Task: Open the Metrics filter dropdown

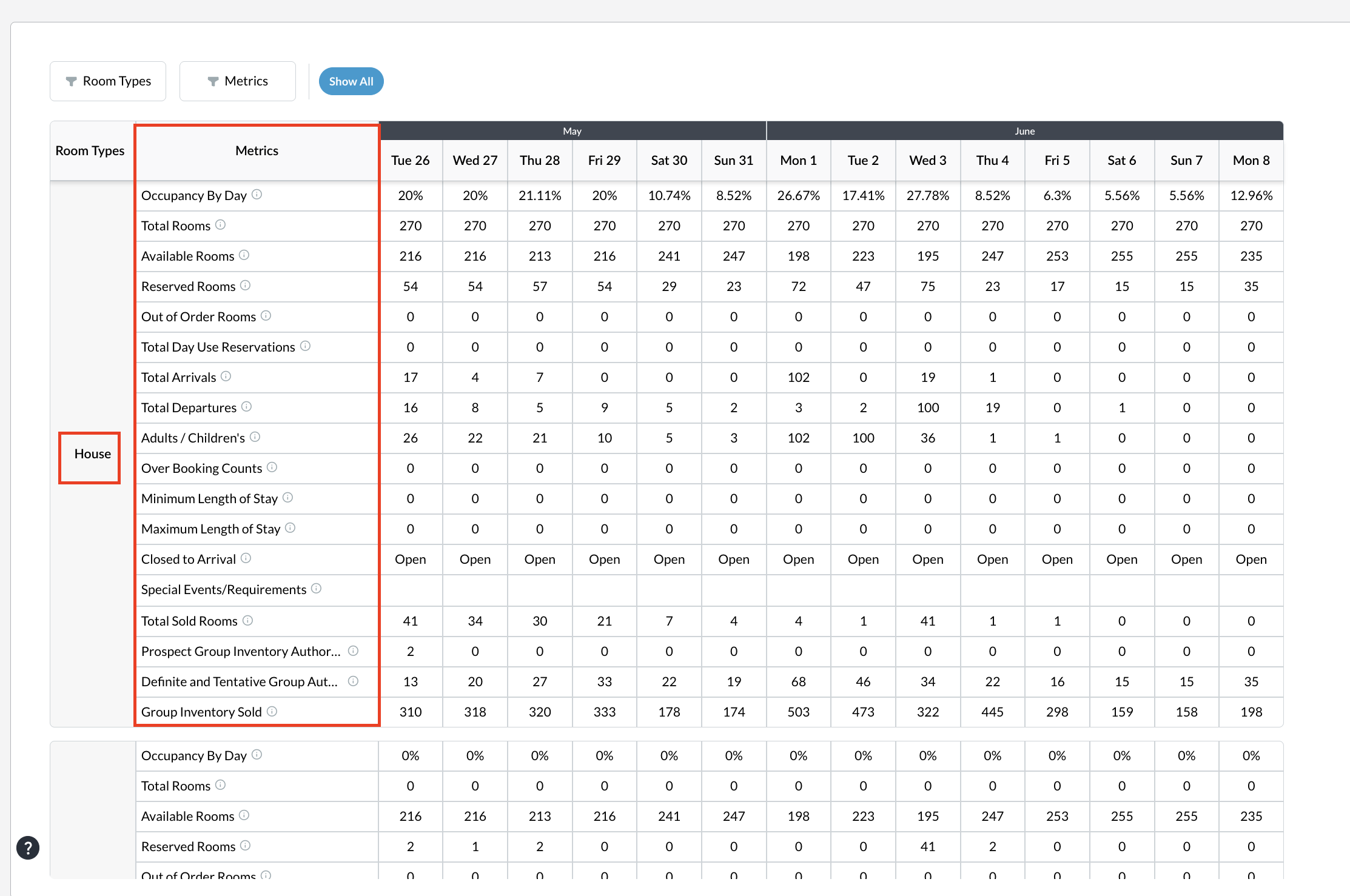Action: click(238, 81)
